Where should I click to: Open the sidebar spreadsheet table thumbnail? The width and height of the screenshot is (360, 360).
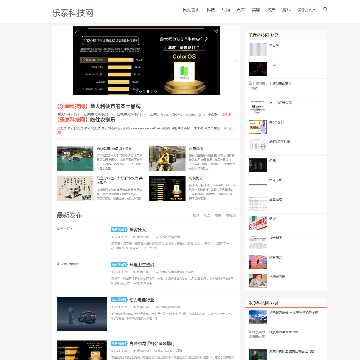click(x=258, y=49)
